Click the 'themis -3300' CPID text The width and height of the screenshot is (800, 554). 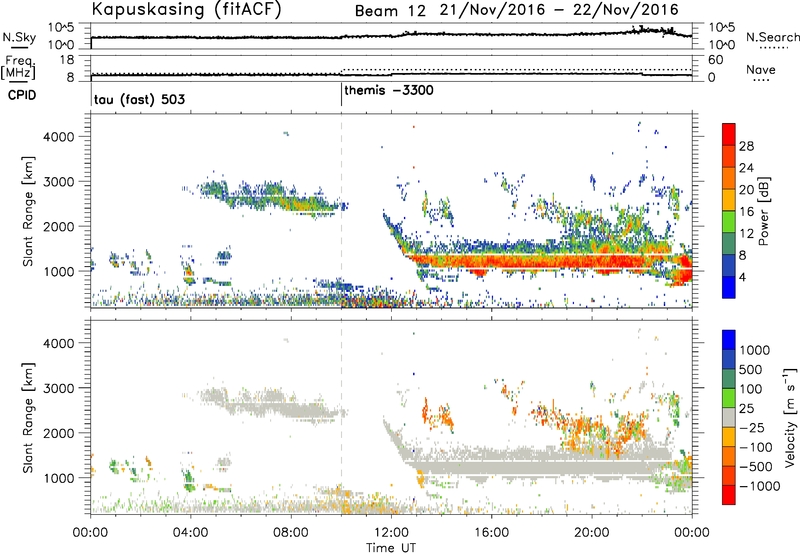[389, 91]
